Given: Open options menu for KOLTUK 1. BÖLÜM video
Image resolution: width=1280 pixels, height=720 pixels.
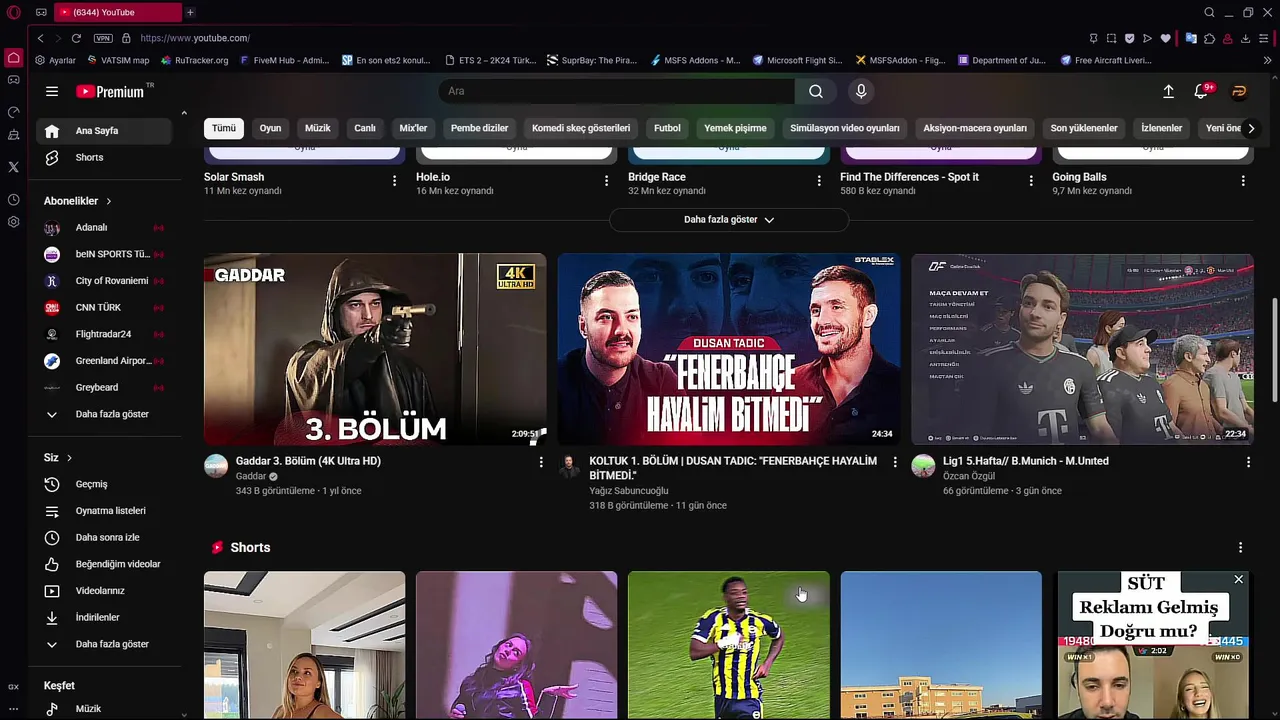Looking at the screenshot, I should pyautogui.click(x=895, y=462).
